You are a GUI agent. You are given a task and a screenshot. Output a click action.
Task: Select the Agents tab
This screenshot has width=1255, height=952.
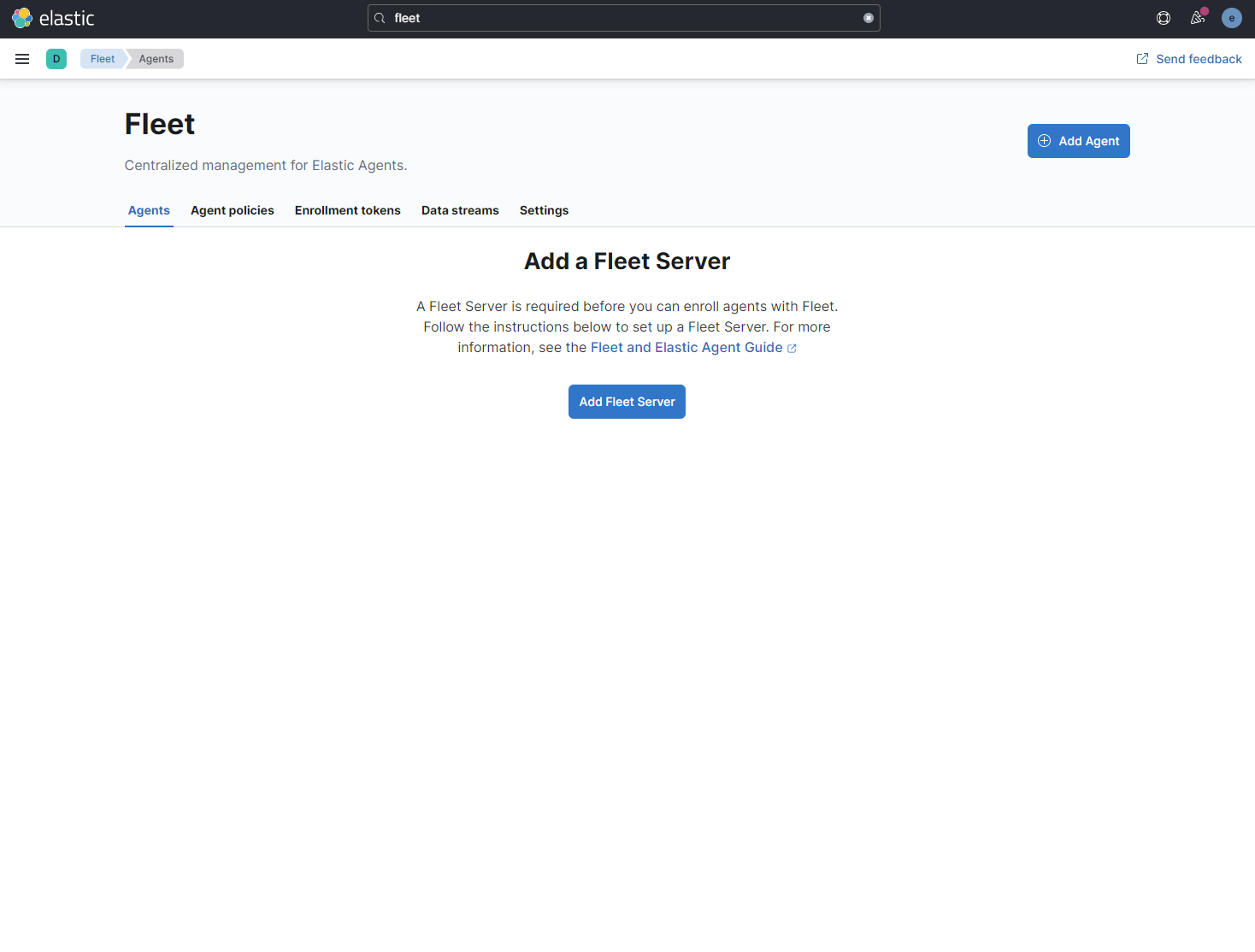149,210
